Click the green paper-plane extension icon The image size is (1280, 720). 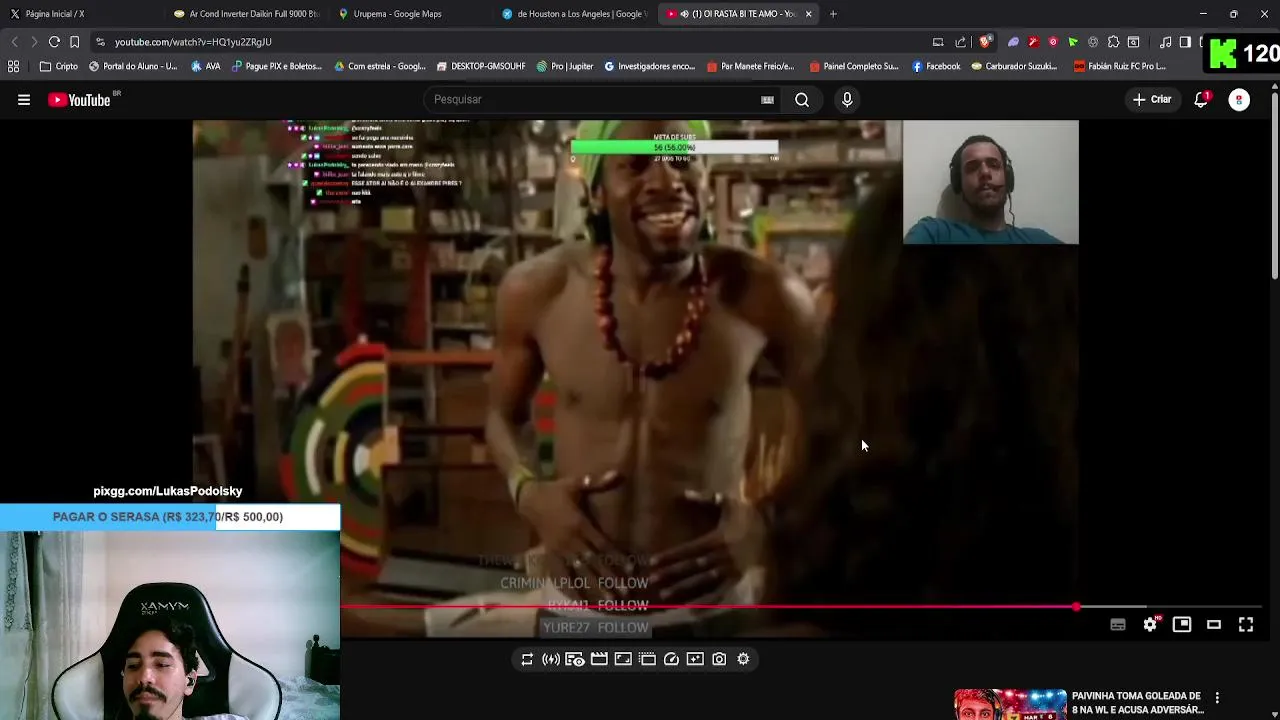[x=1073, y=42]
